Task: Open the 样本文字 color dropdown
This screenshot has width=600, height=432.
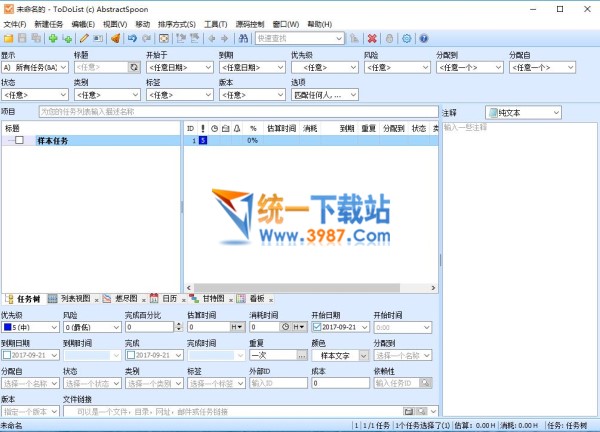Action: tap(340, 355)
